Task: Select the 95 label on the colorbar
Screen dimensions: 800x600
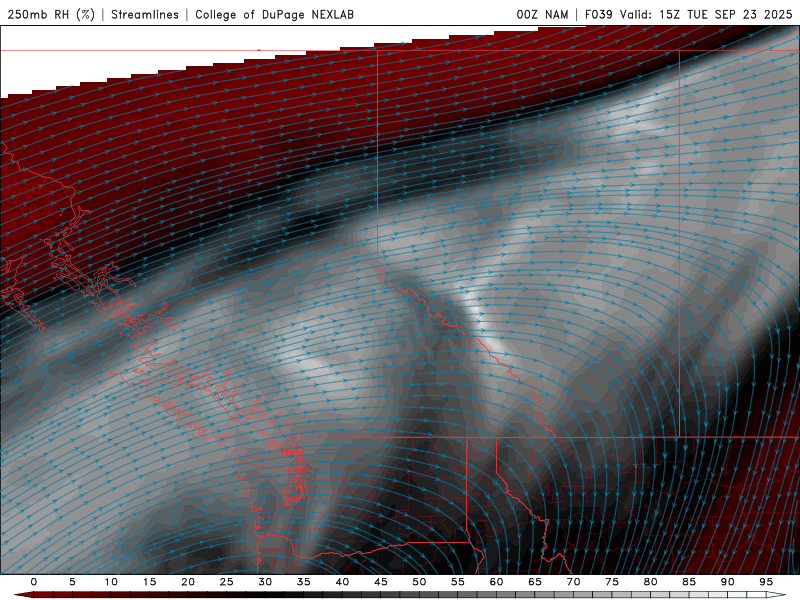Action: click(x=766, y=582)
